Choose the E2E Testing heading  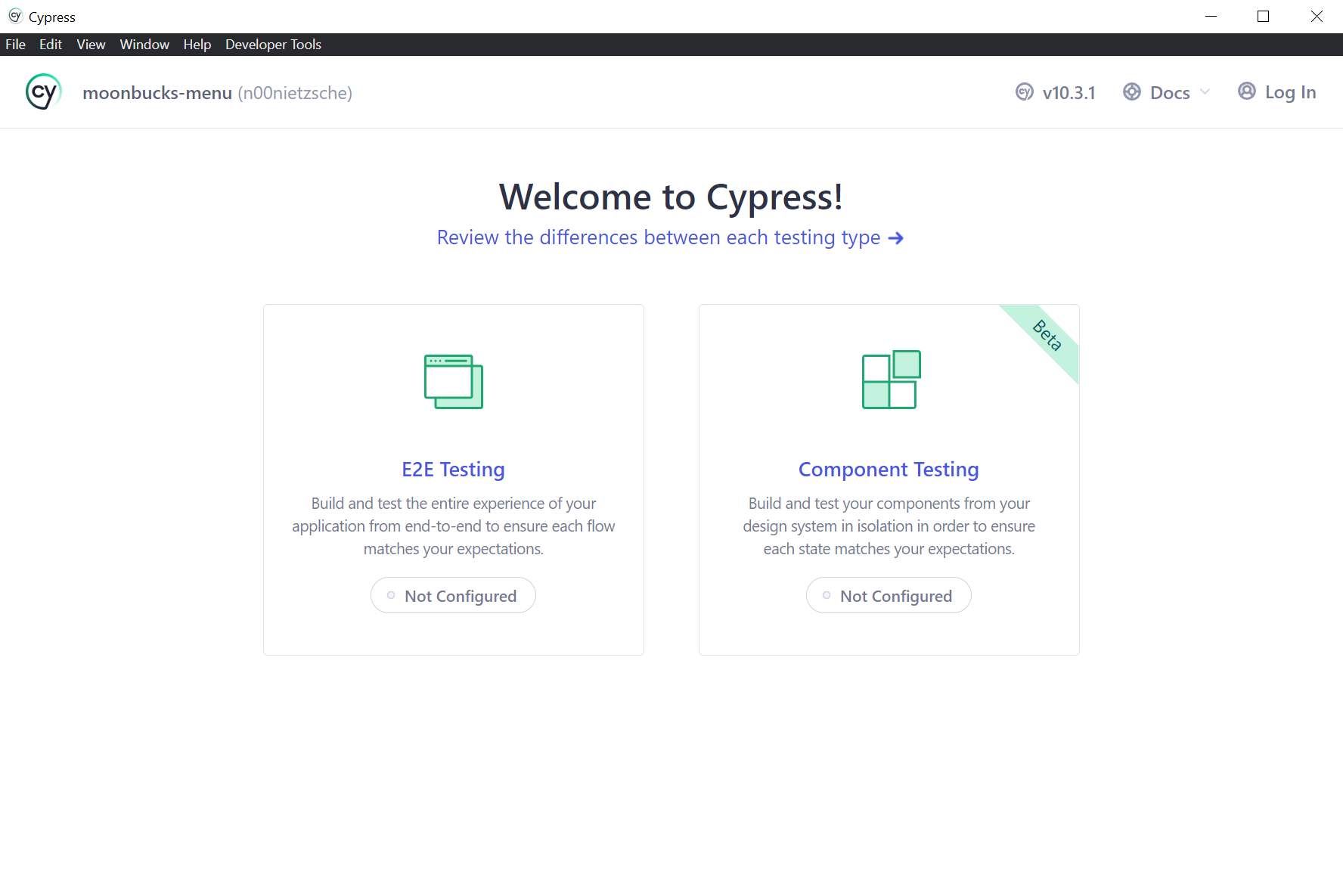pos(454,470)
